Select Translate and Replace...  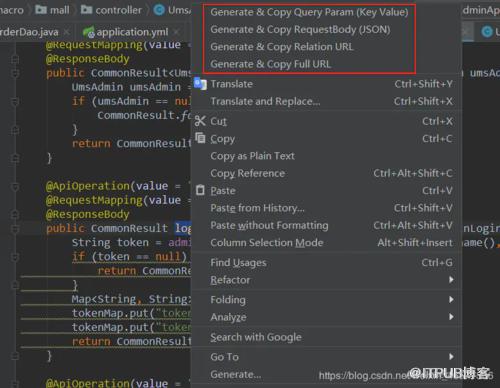[x=265, y=101]
